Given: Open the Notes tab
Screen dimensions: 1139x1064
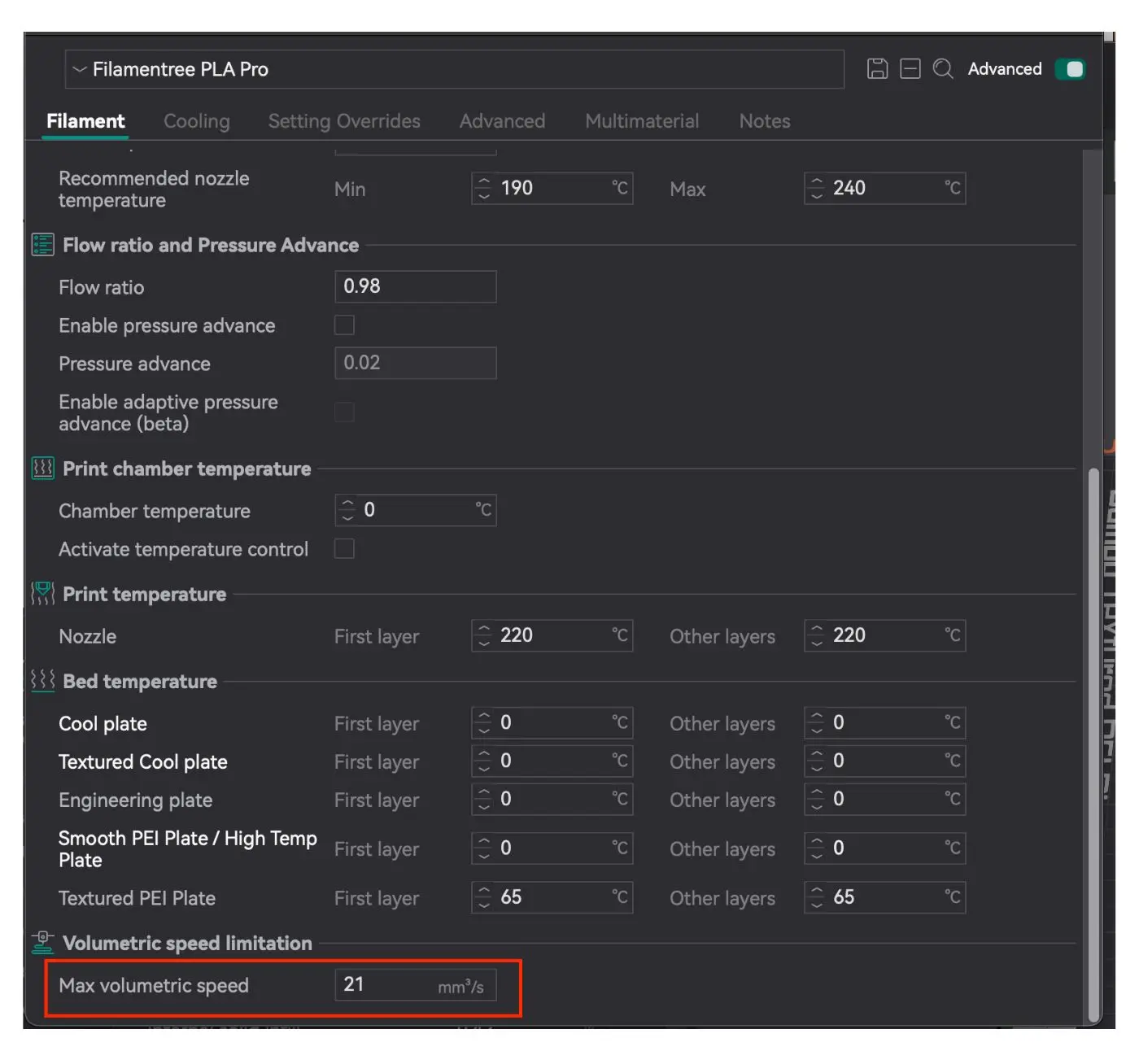Looking at the screenshot, I should tap(765, 121).
